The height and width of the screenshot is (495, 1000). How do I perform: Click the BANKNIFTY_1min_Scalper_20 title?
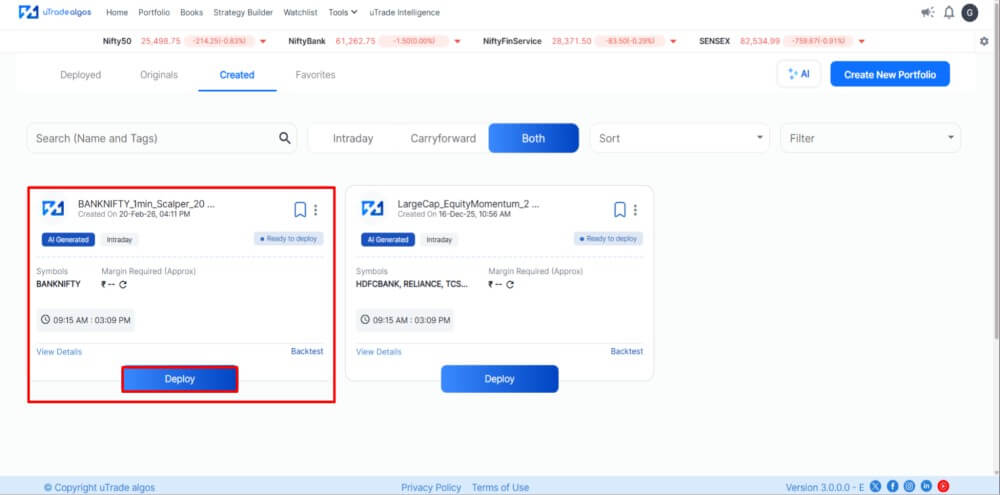point(146,204)
